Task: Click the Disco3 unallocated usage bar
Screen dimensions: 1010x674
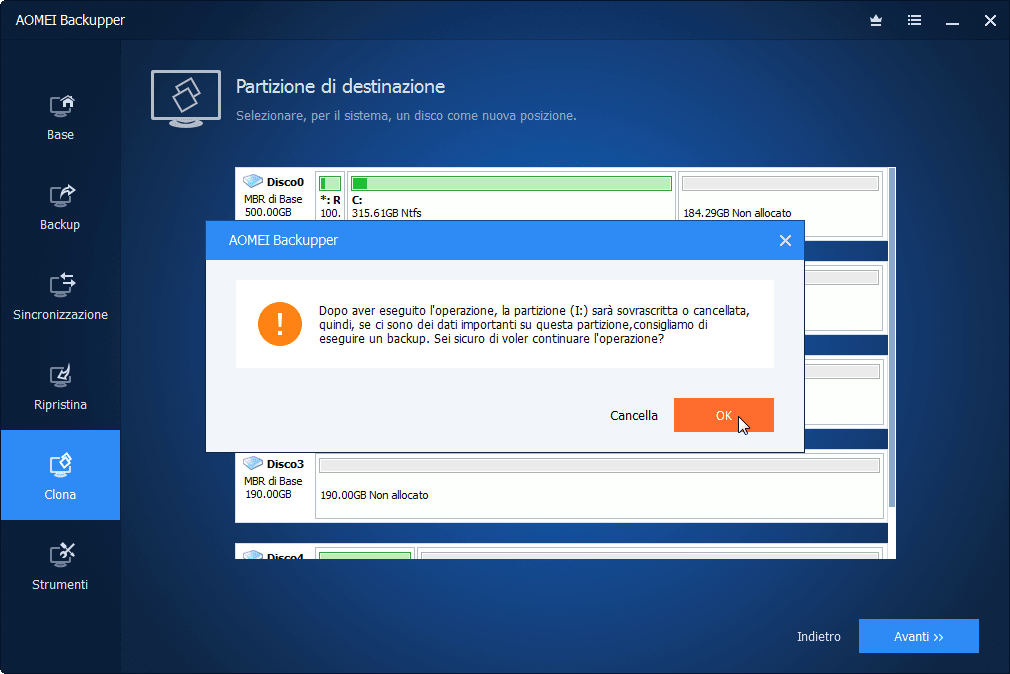Action: pos(599,465)
